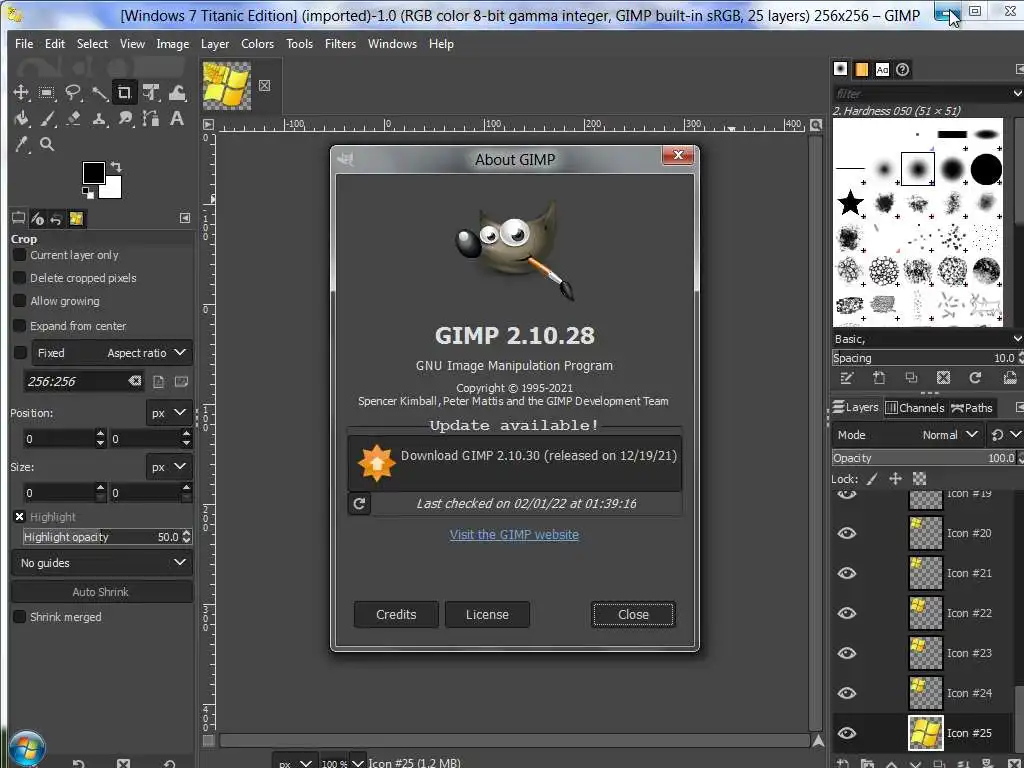The width and height of the screenshot is (1024, 768).
Task: Click the License button
Action: click(487, 615)
